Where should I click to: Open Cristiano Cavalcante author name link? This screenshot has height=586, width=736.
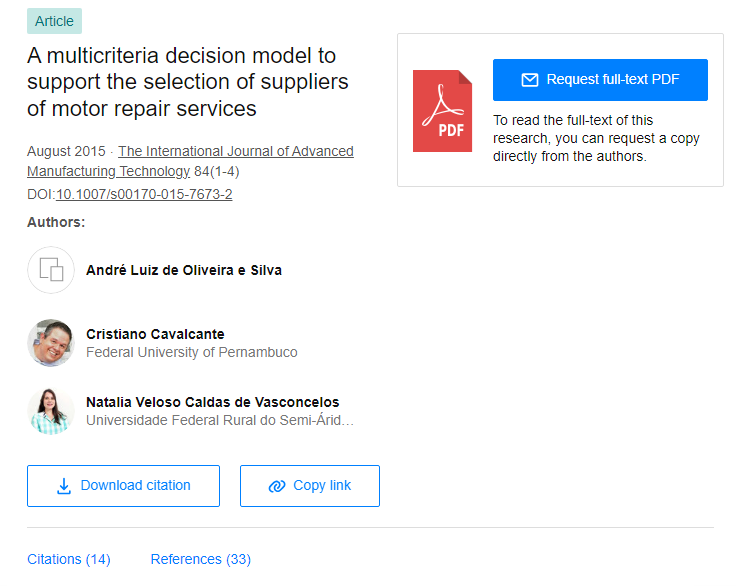click(155, 334)
